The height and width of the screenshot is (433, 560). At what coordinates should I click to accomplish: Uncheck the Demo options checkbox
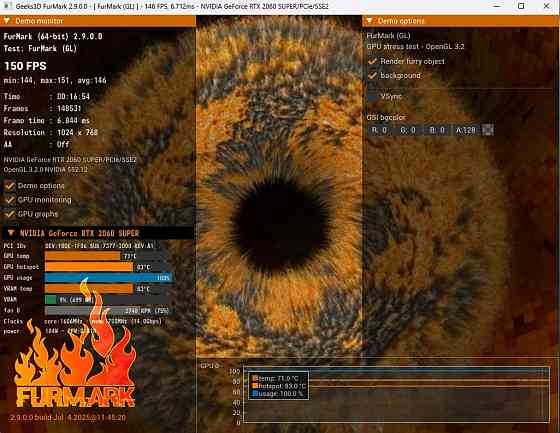click(x=10, y=186)
